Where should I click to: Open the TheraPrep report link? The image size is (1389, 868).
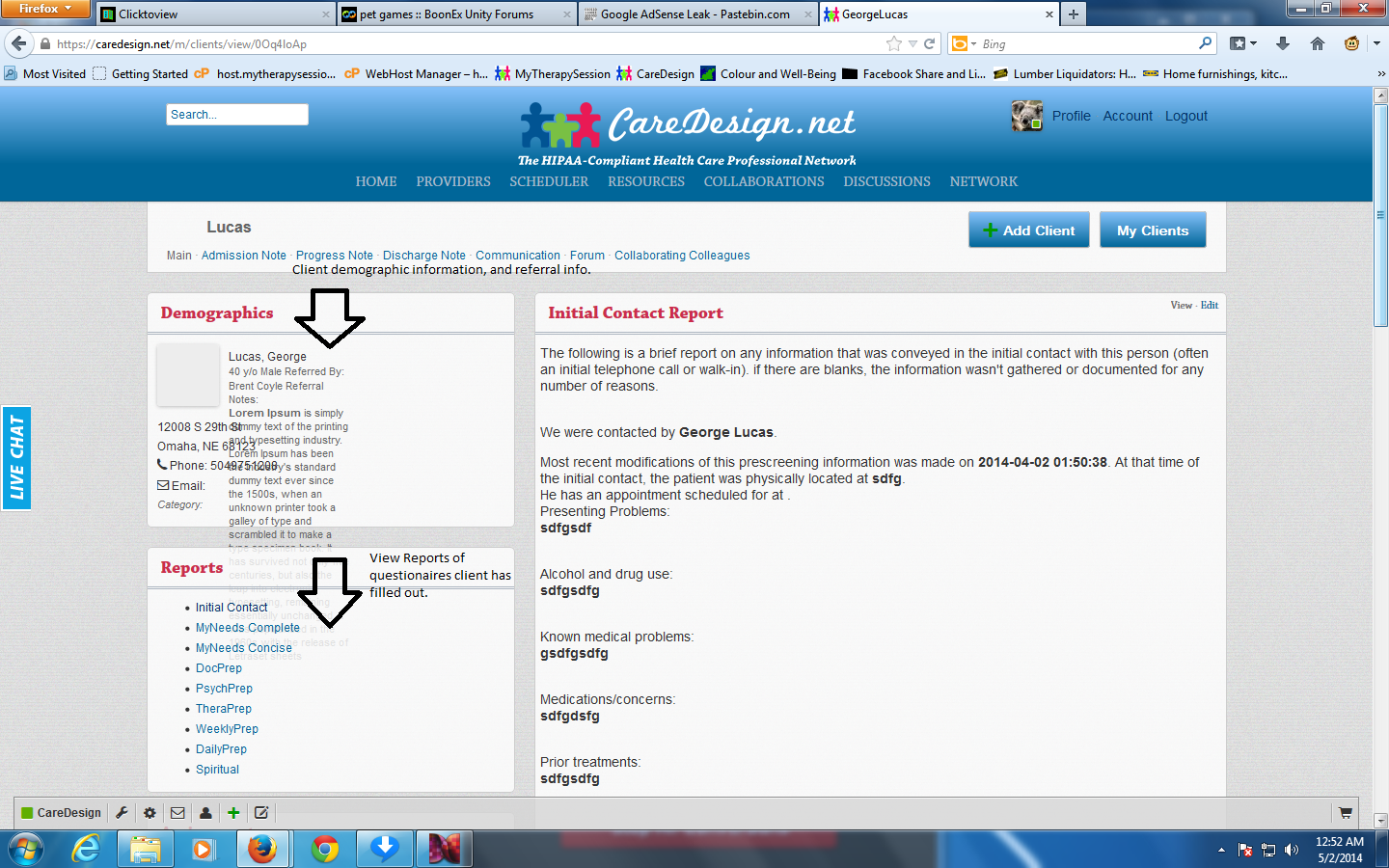(x=224, y=709)
